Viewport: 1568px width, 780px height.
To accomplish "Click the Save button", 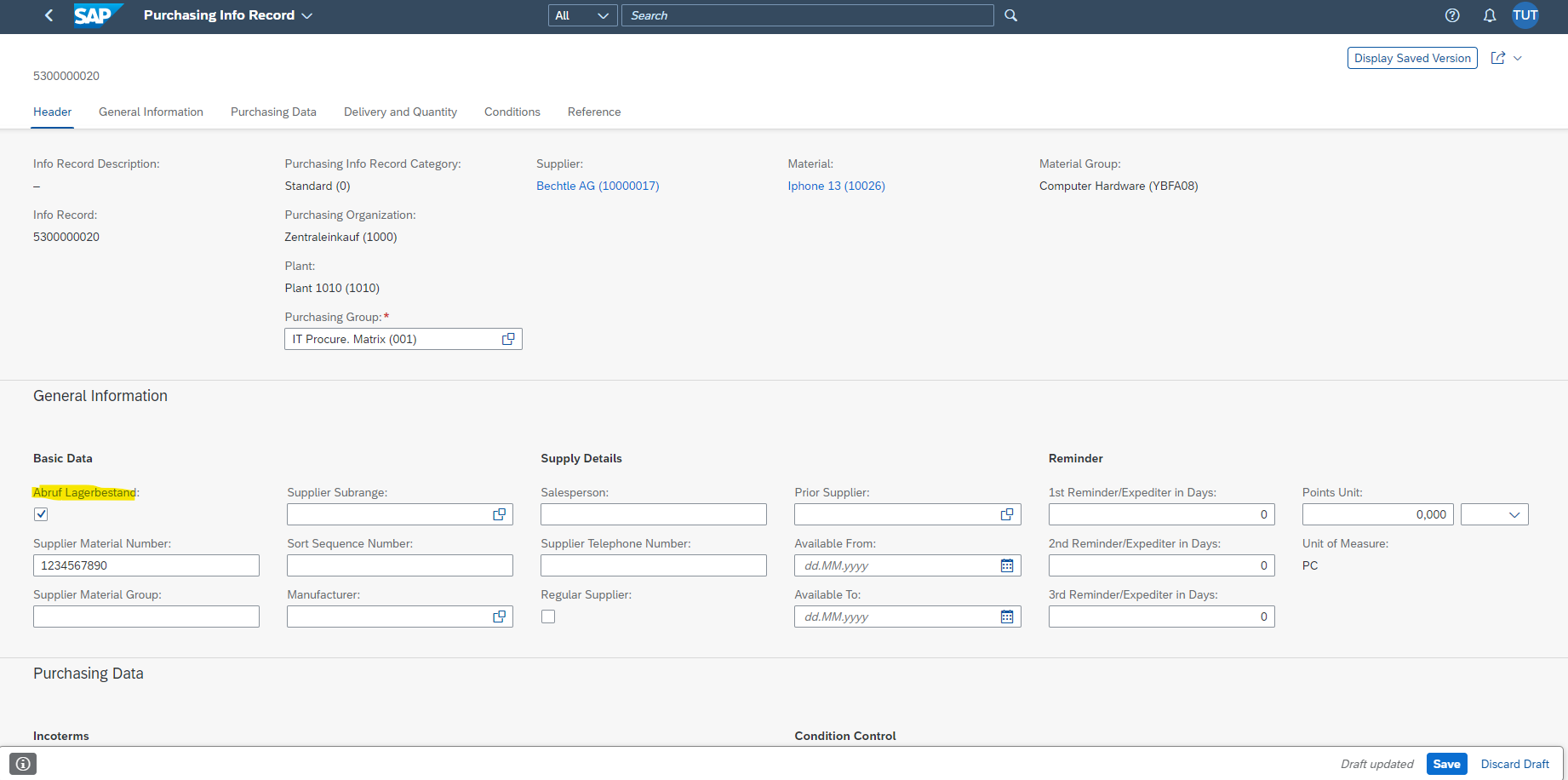I will coord(1446,764).
